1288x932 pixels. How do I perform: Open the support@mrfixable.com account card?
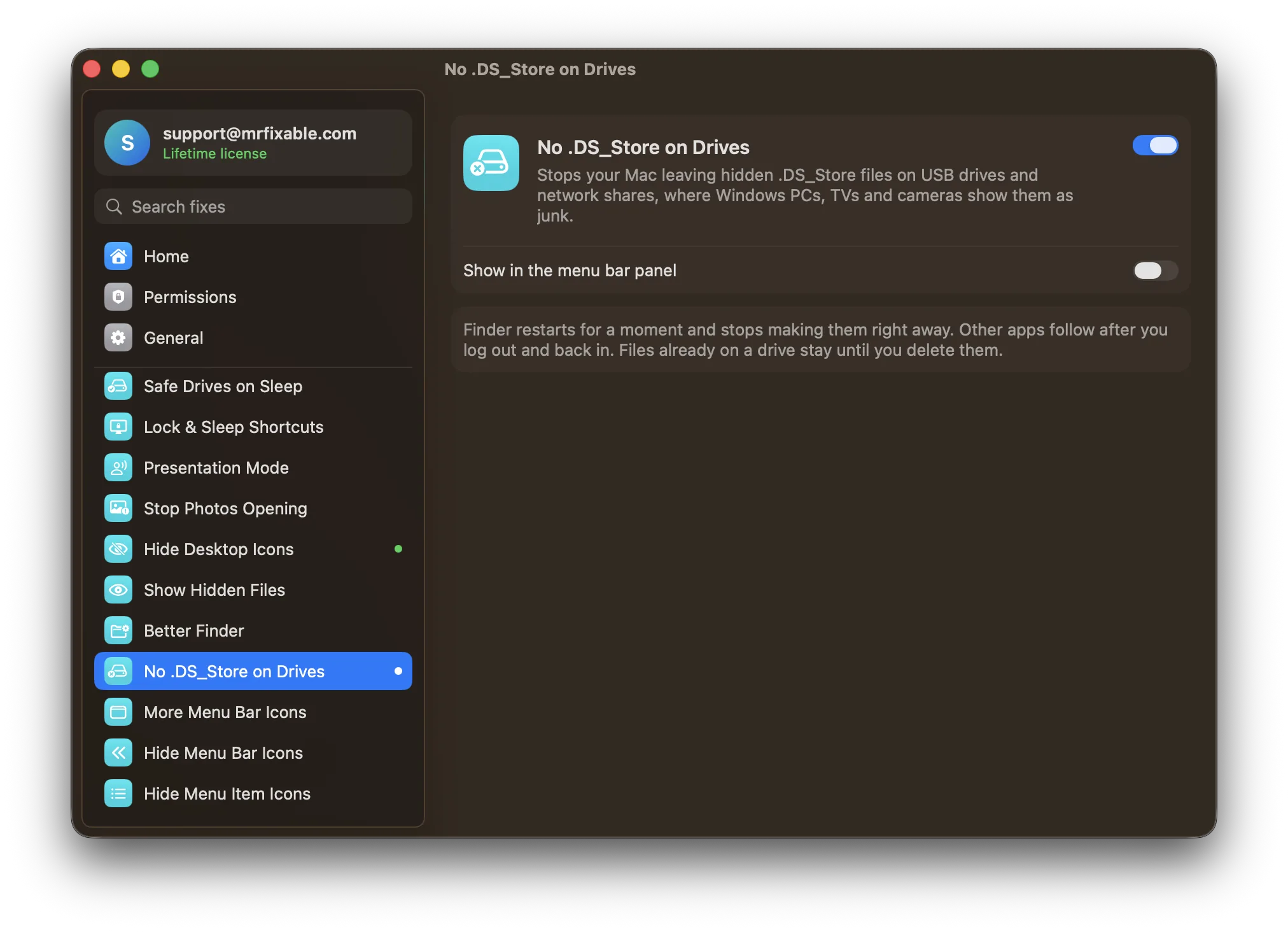(x=253, y=143)
